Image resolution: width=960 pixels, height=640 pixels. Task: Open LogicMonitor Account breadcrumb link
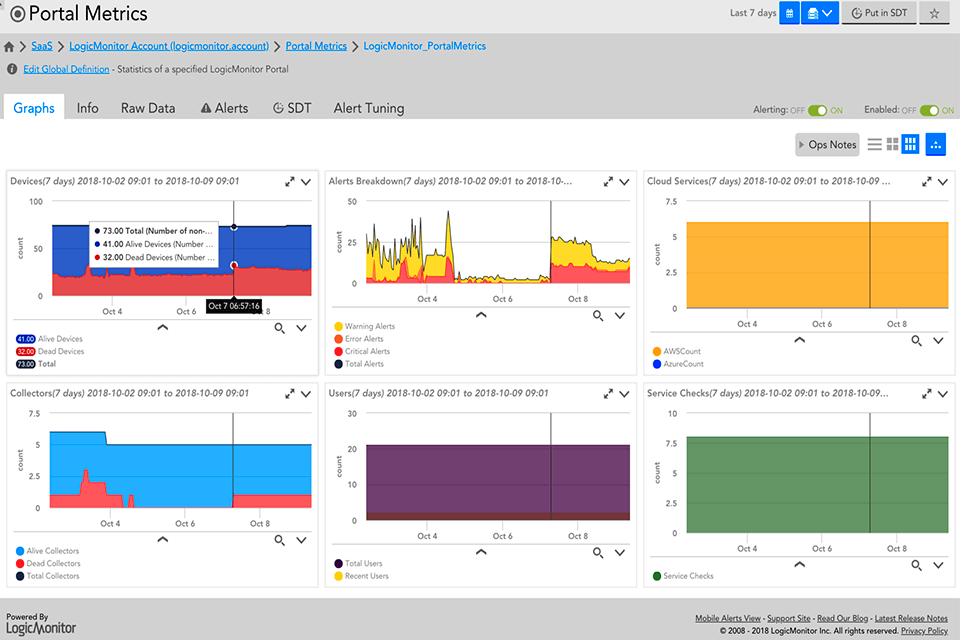pyautogui.click(x=169, y=46)
